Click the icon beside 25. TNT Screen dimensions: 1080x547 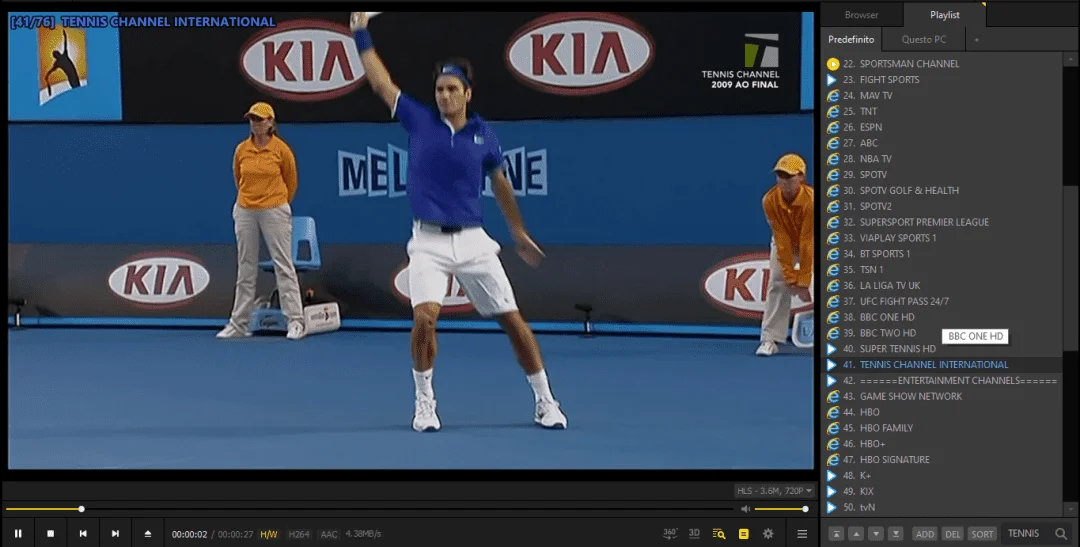(x=833, y=111)
